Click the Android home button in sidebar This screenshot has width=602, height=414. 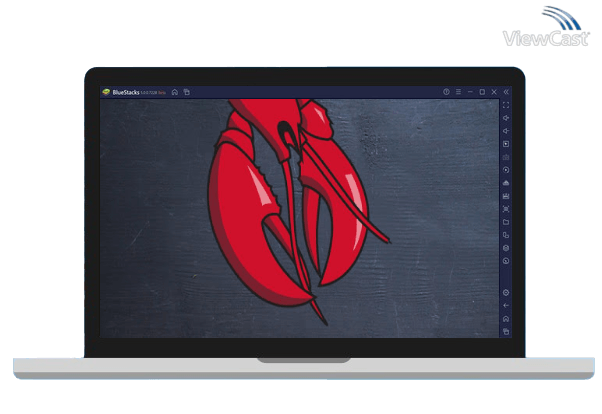[506, 319]
